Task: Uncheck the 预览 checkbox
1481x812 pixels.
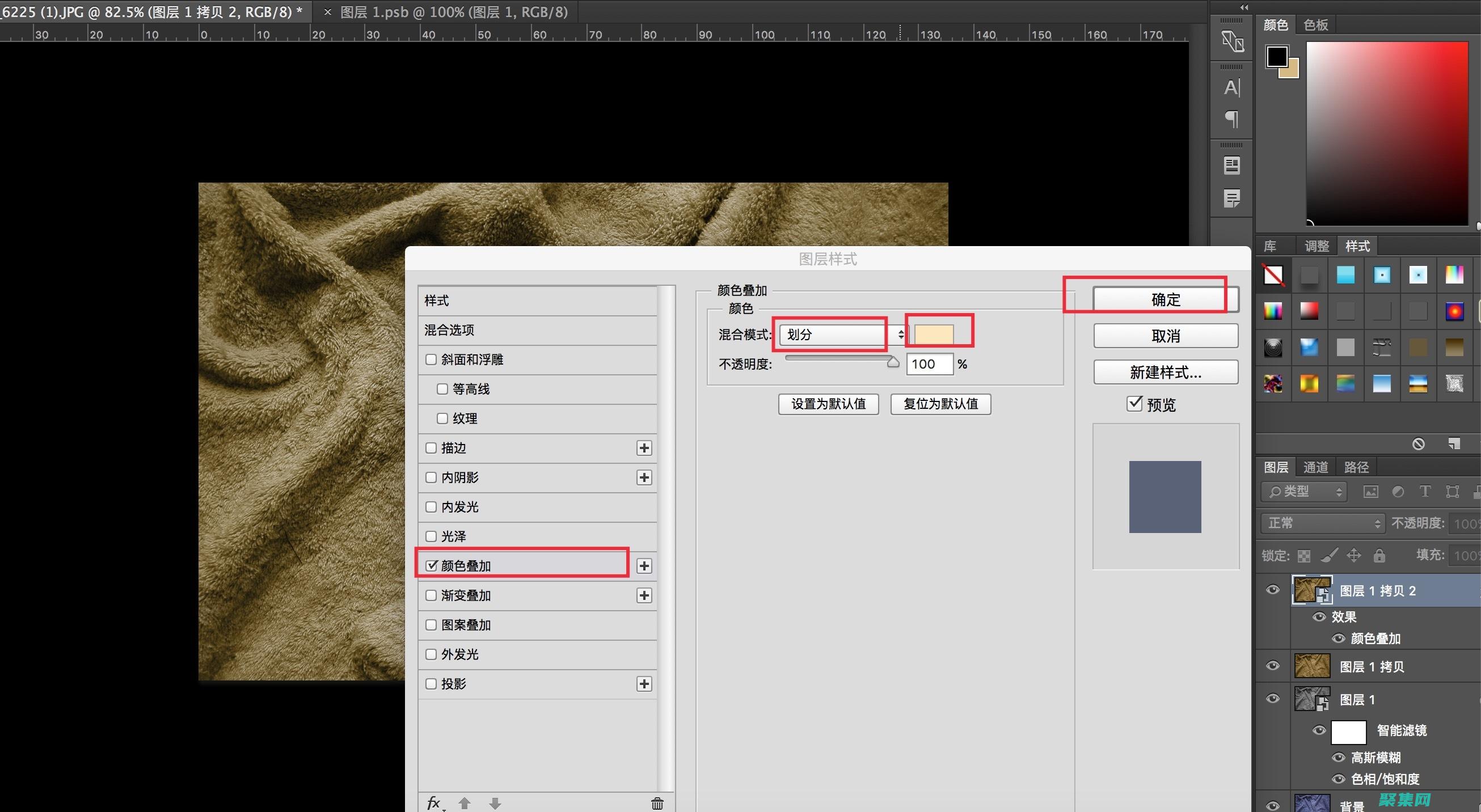Action: tap(1134, 403)
